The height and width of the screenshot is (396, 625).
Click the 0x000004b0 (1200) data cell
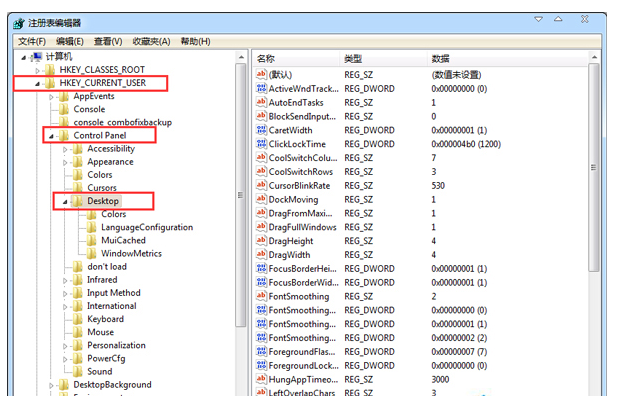[x=466, y=144]
